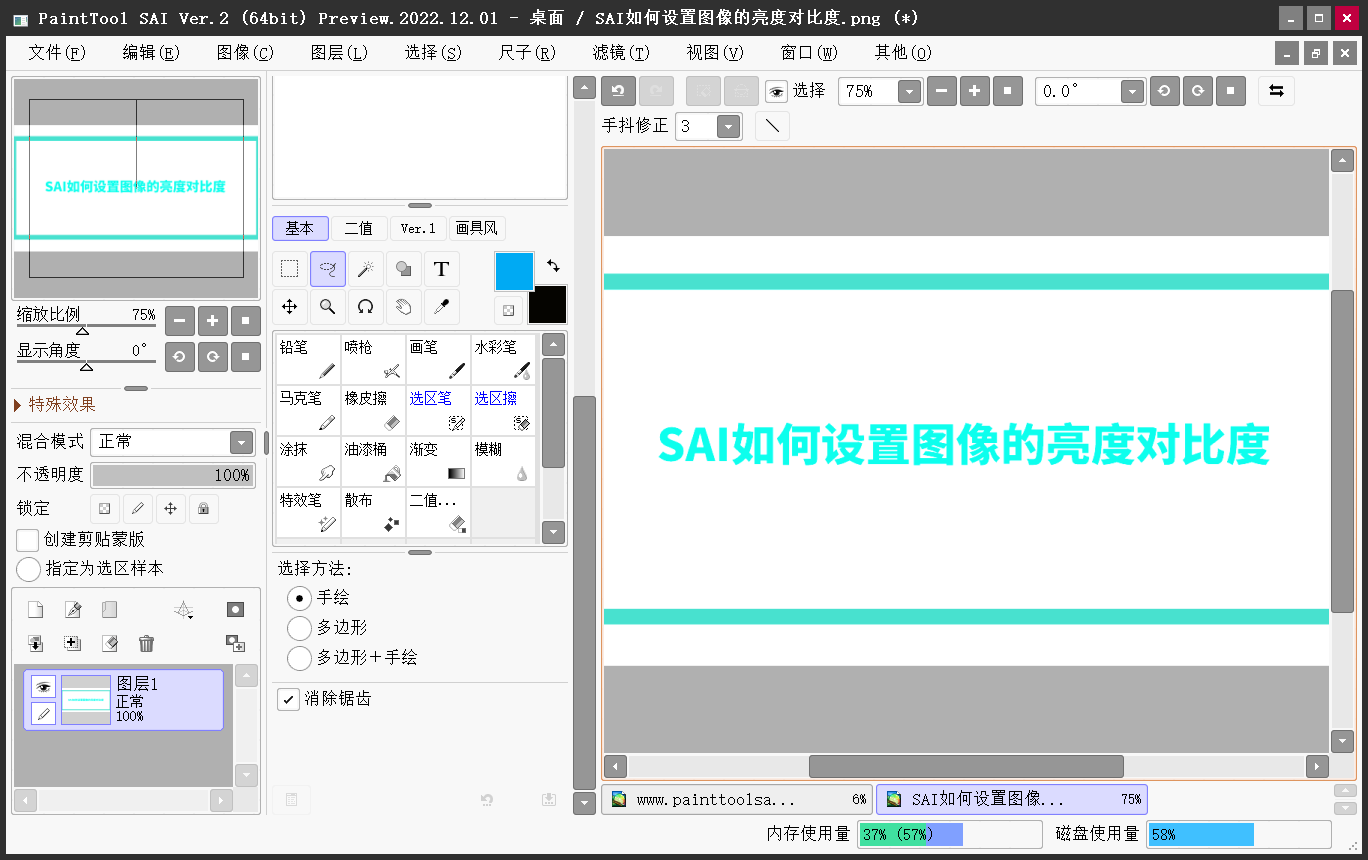The width and height of the screenshot is (1368, 860).
Task: Select the magic wand tool
Action: tap(366, 269)
